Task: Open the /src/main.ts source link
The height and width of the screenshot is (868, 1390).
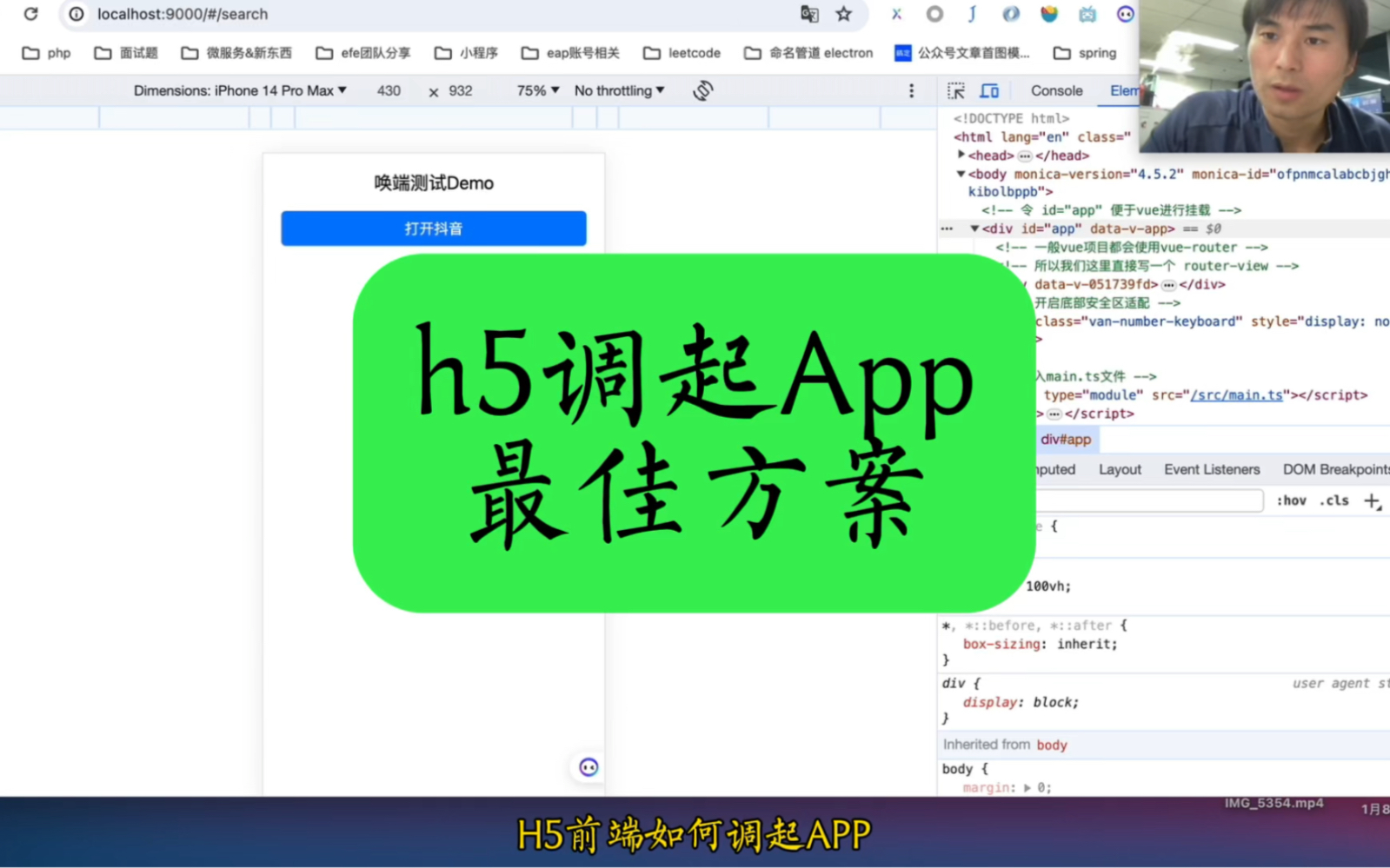Action: [1236, 394]
